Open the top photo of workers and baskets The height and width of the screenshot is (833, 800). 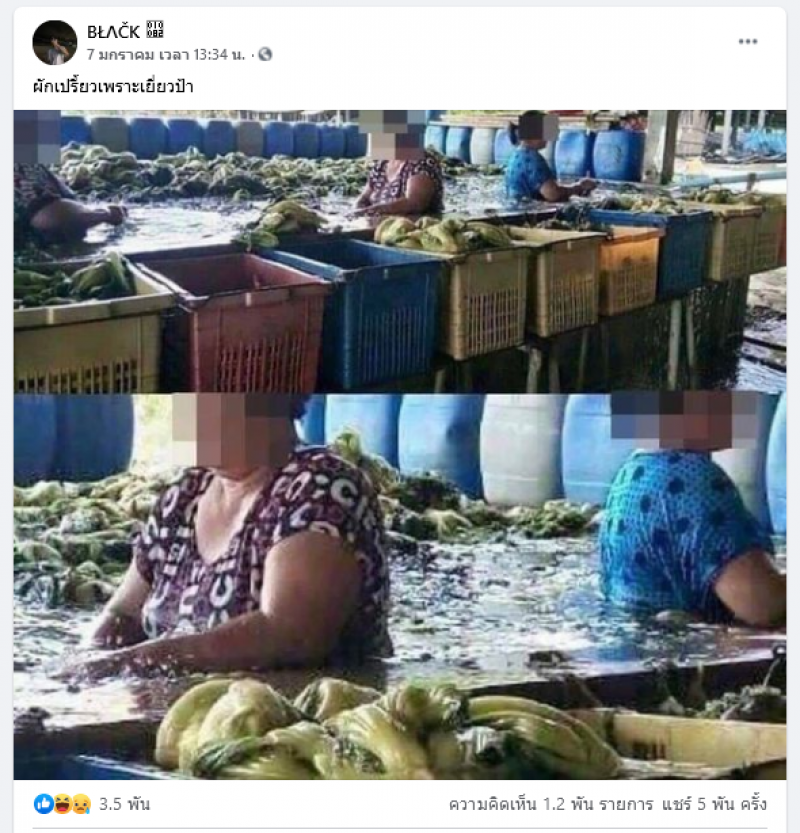pos(400,251)
